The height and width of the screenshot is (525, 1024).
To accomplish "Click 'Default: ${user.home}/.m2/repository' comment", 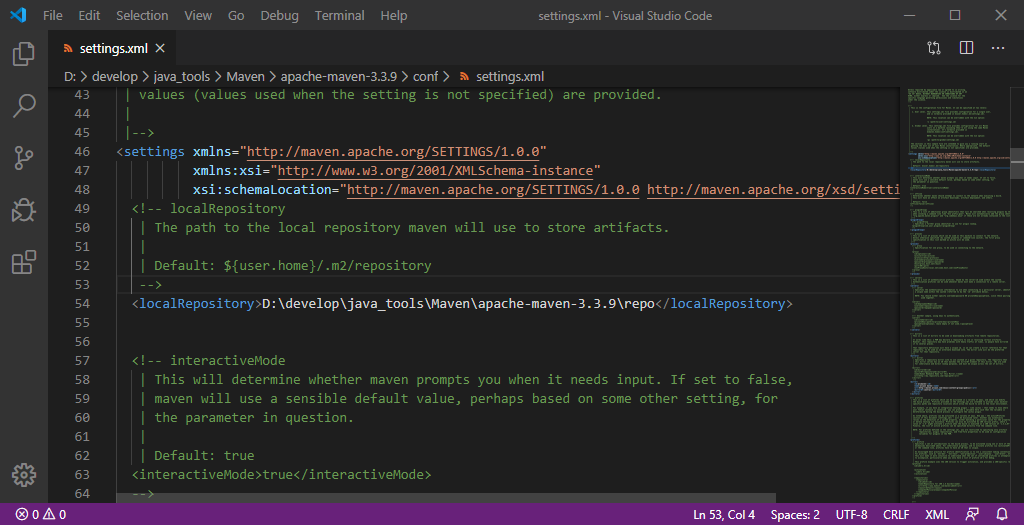I will pos(293,266).
